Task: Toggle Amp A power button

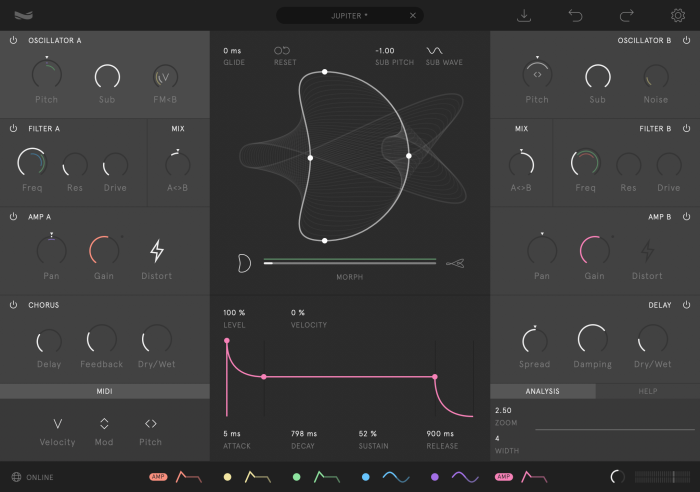Action: [13, 217]
